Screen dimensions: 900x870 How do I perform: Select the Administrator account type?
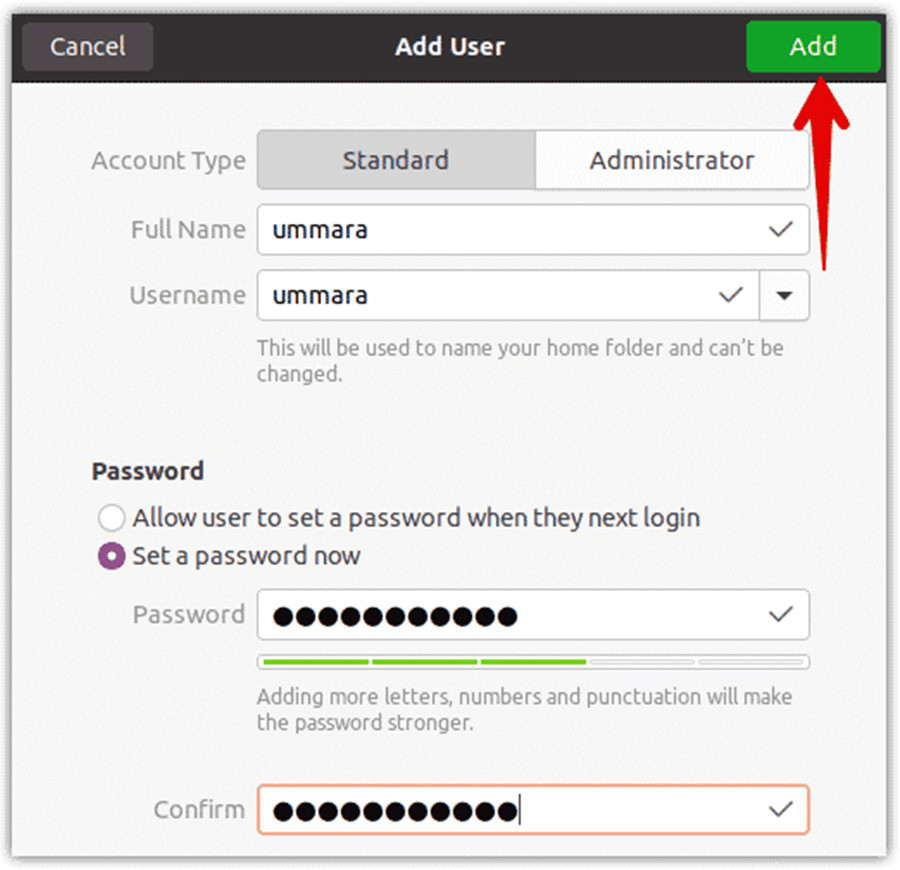[x=672, y=160]
